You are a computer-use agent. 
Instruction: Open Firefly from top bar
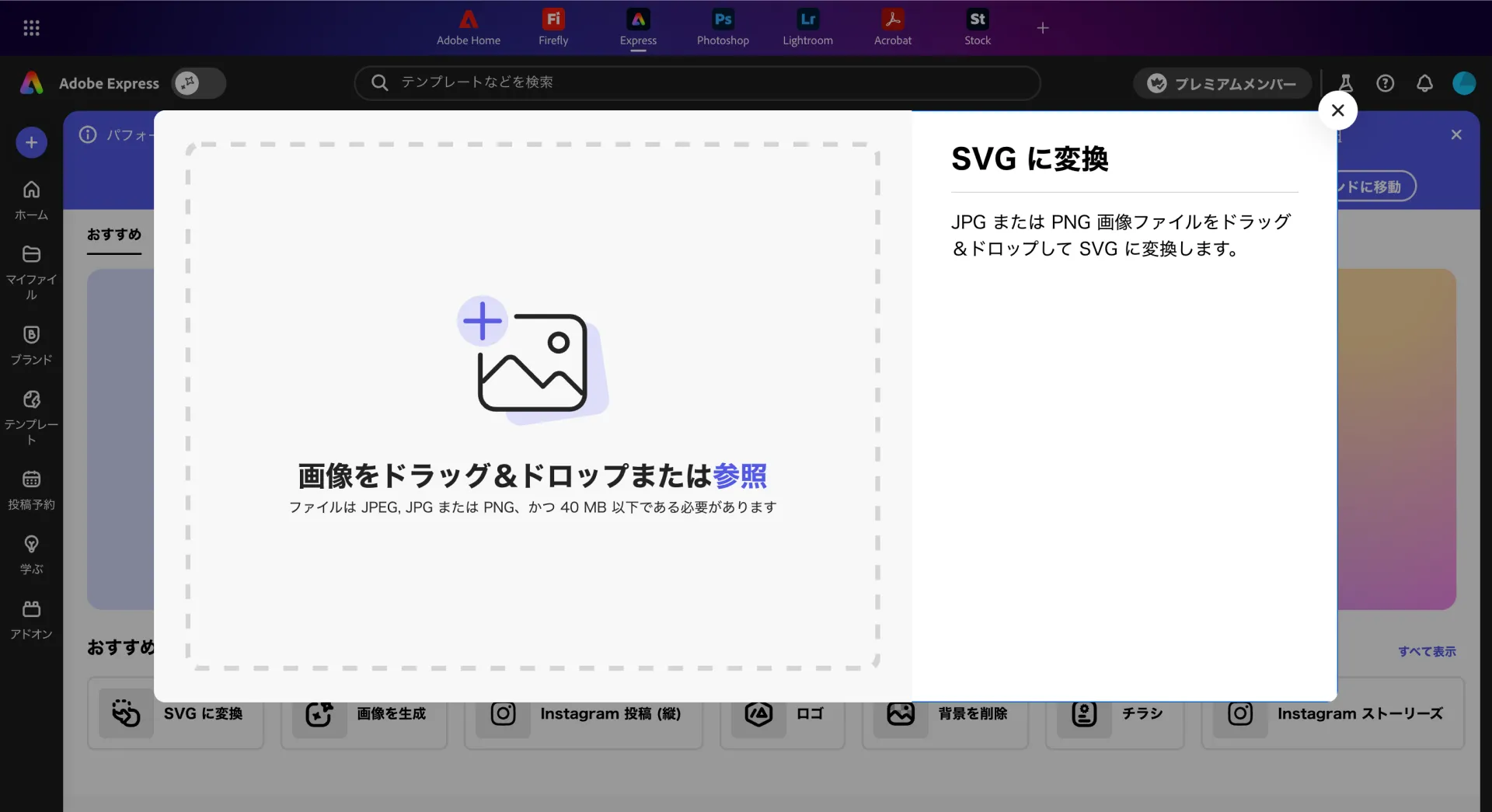[x=553, y=28]
